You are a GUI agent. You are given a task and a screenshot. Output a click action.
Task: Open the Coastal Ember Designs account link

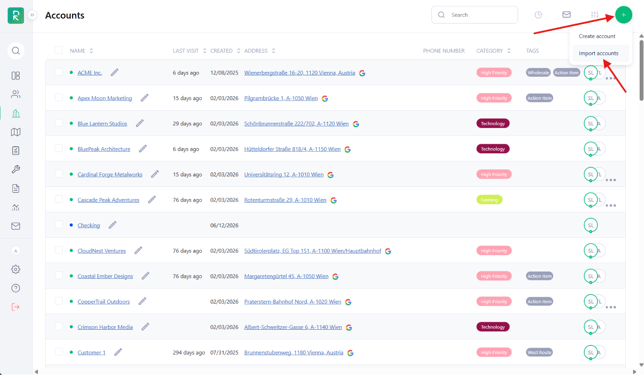coord(105,276)
